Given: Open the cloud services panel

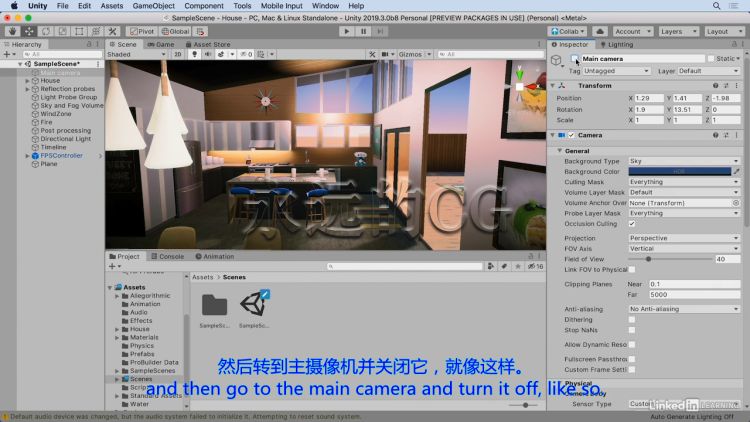Looking at the screenshot, I should (600, 31).
